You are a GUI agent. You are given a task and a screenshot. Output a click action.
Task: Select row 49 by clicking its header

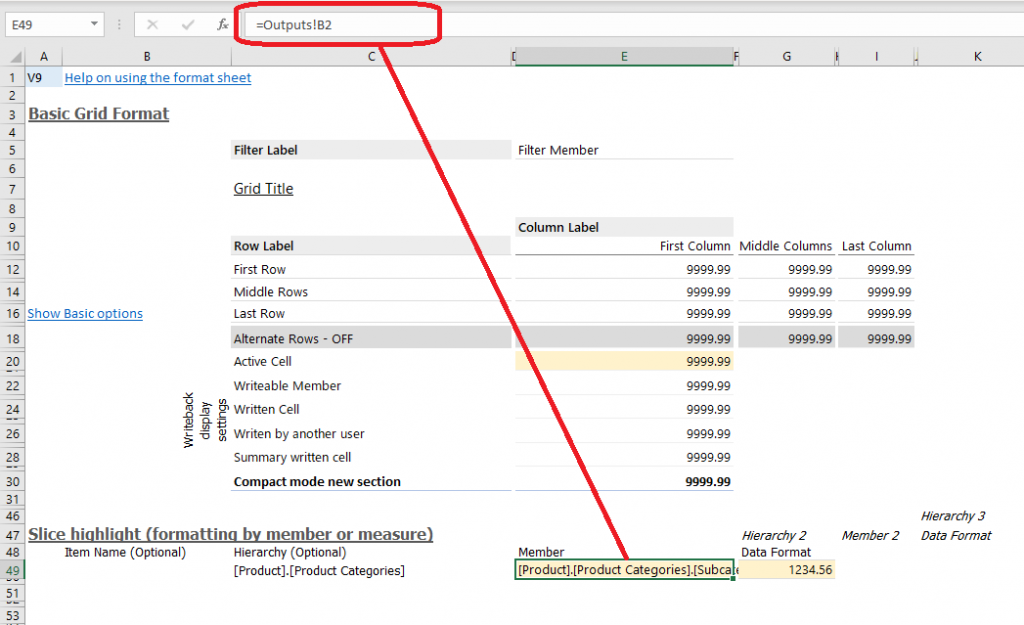tap(11, 568)
